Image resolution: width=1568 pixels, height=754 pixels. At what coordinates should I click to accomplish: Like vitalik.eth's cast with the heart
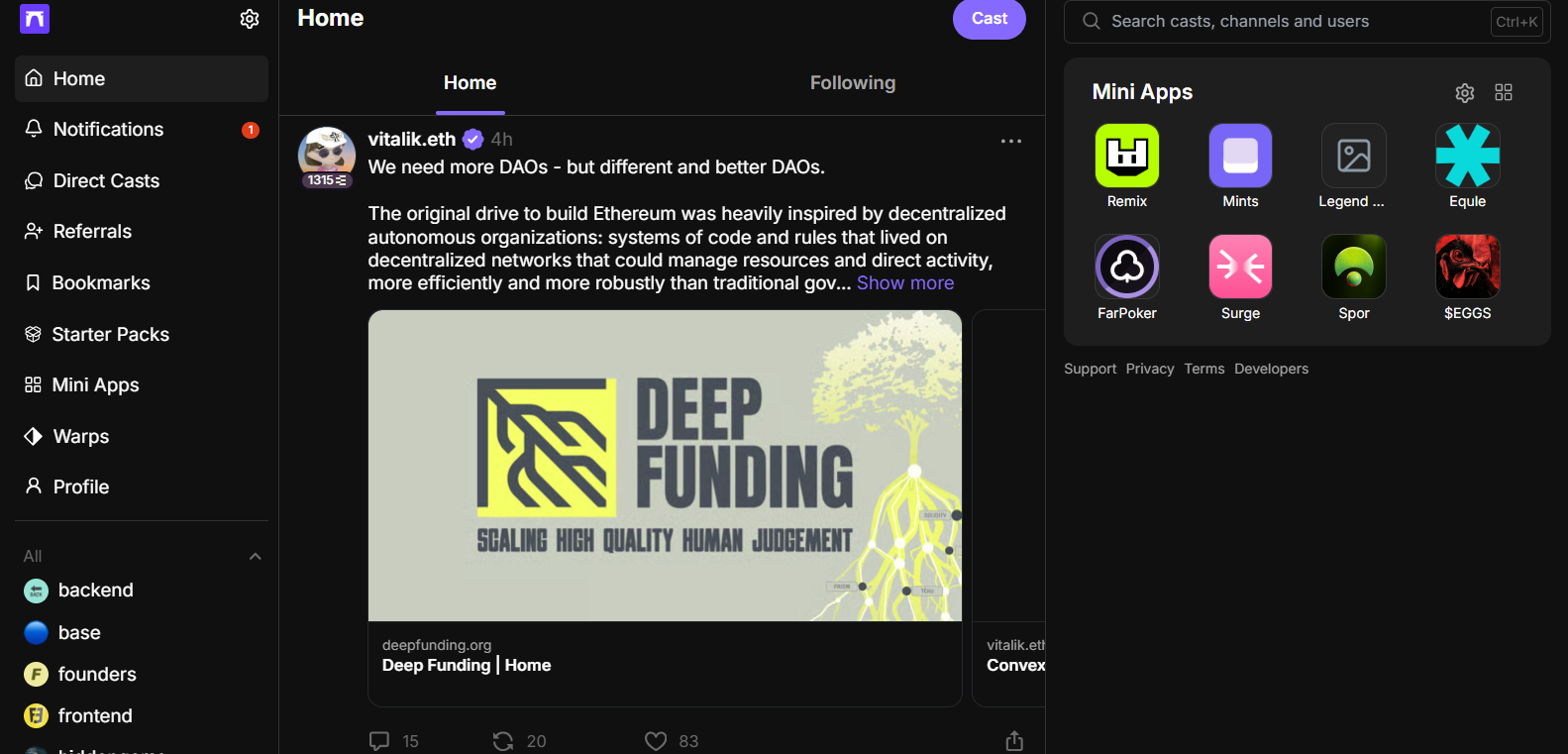(x=656, y=741)
